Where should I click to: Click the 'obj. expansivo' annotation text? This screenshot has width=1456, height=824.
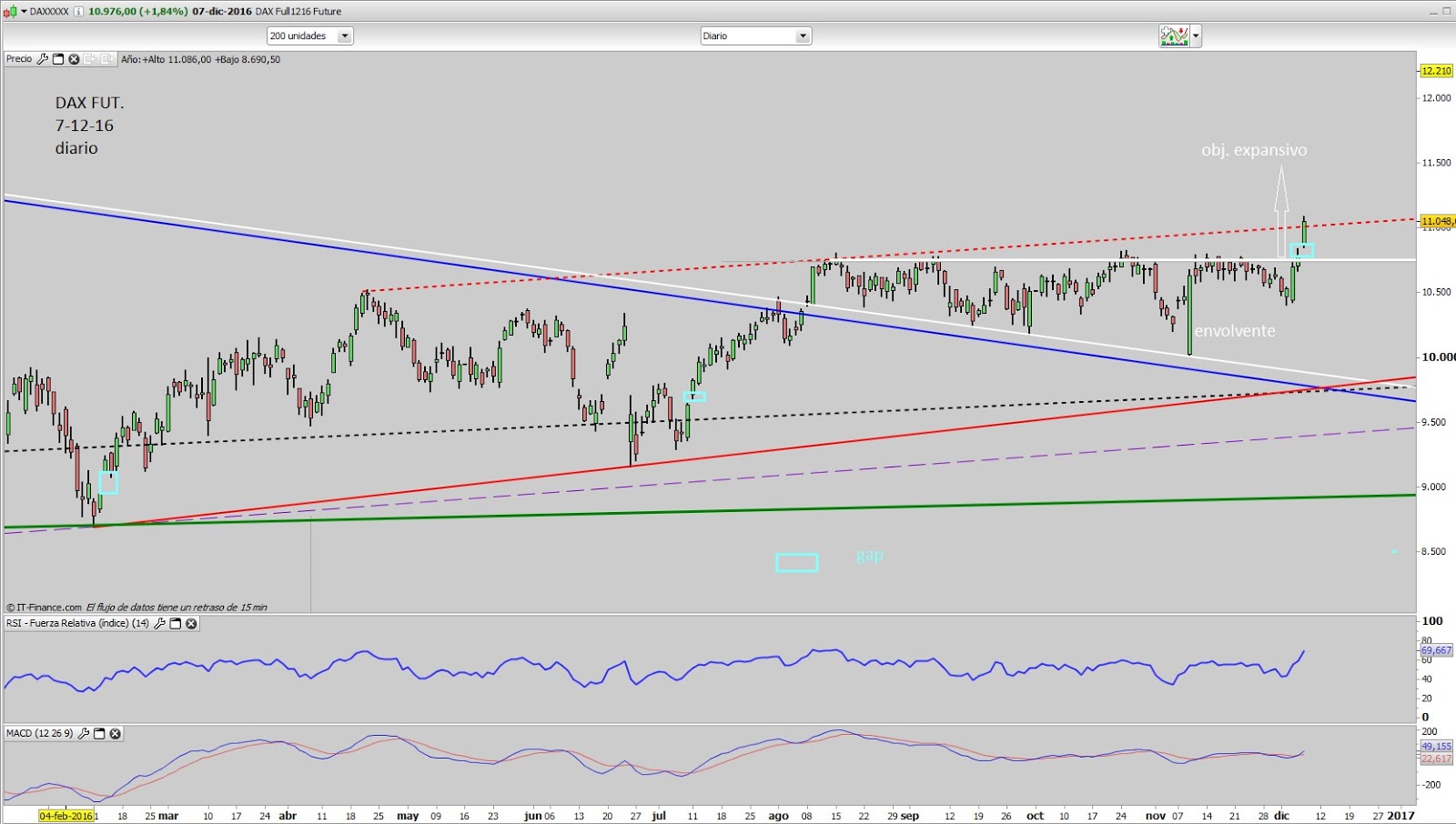pyautogui.click(x=1254, y=150)
